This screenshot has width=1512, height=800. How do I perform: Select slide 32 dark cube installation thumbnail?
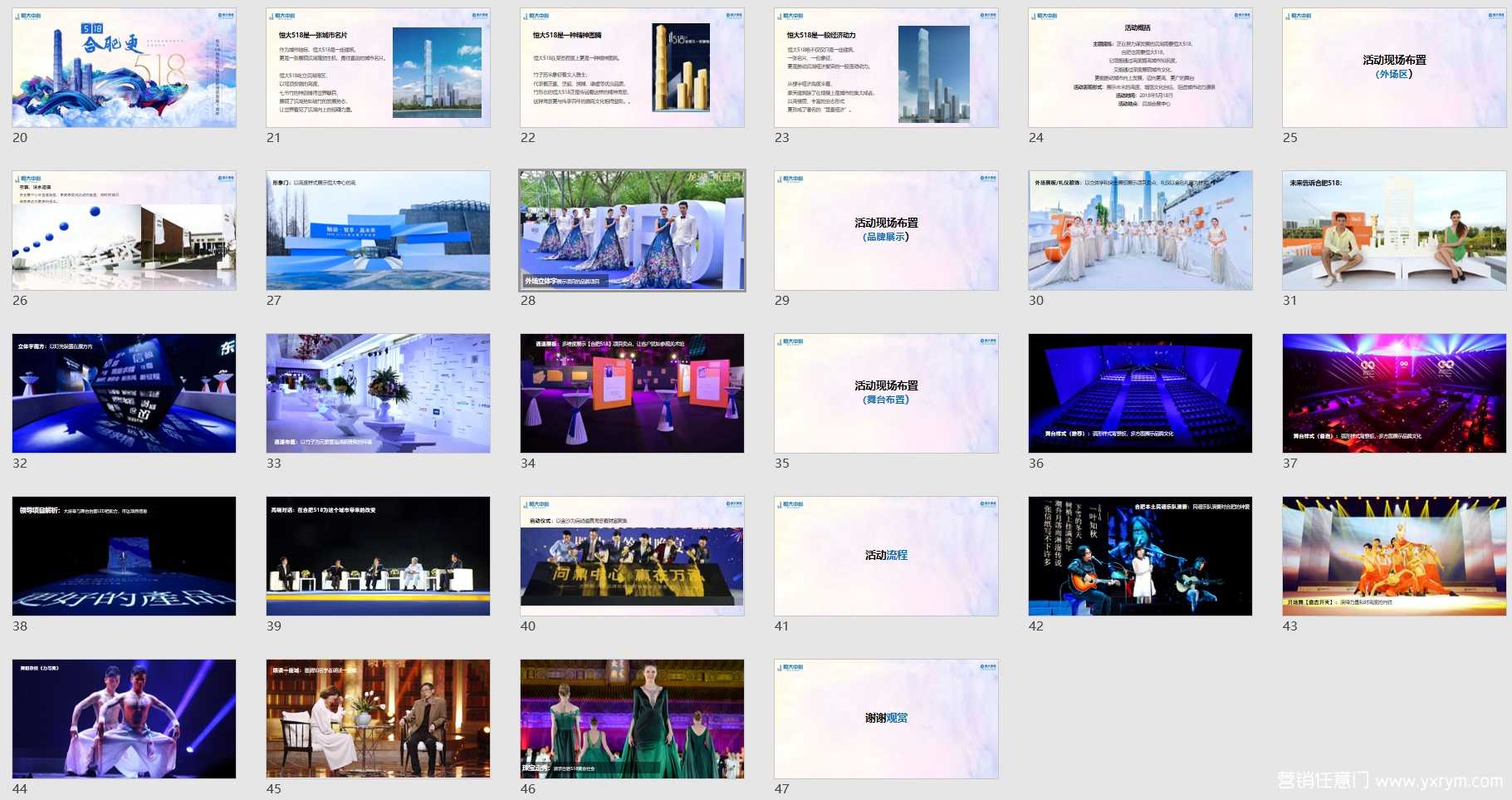coord(125,394)
